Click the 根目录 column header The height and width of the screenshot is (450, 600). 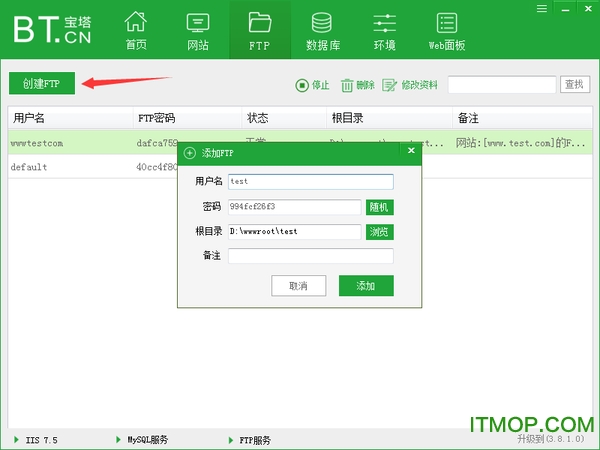coord(389,118)
